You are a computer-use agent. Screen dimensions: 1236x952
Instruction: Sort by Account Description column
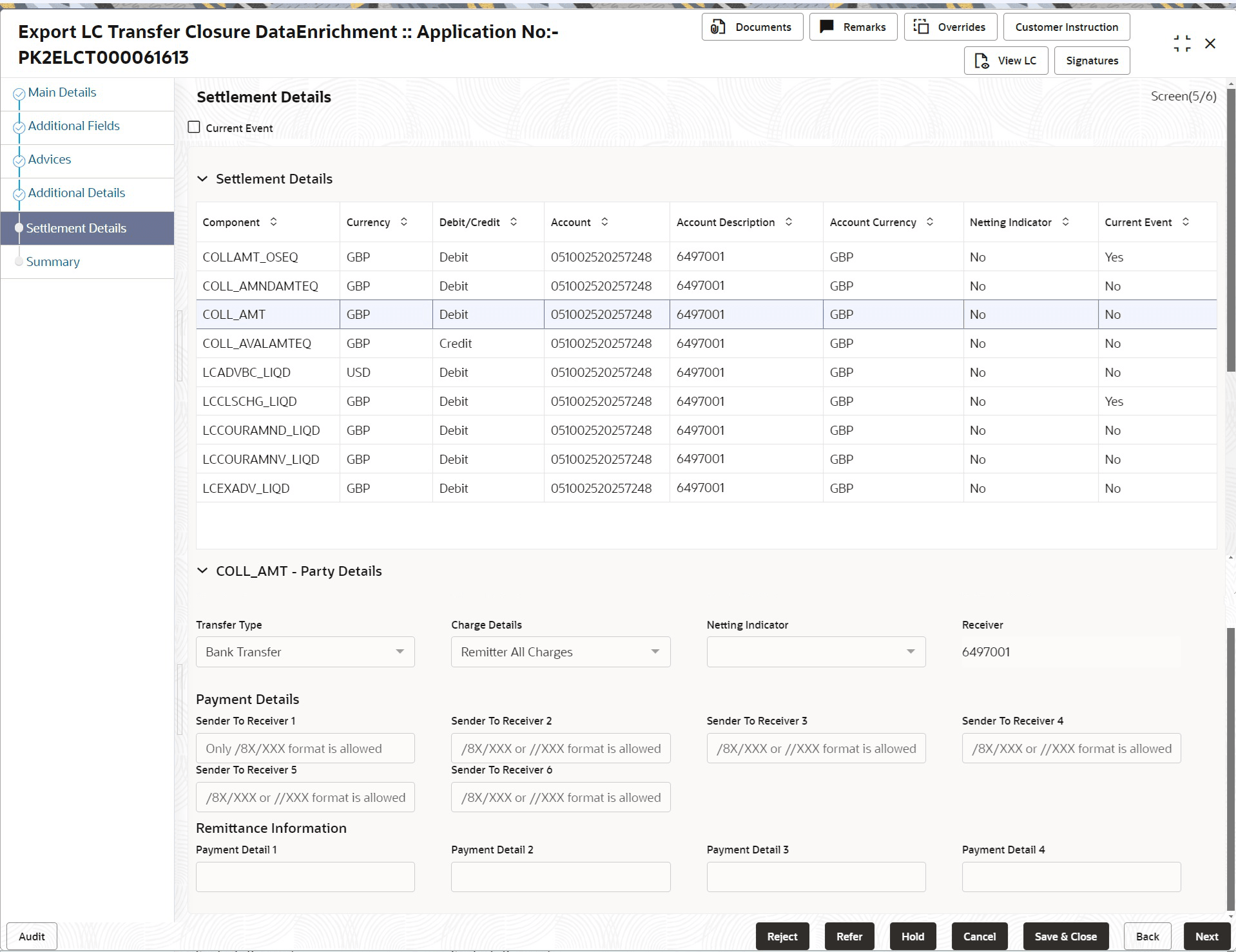(788, 222)
